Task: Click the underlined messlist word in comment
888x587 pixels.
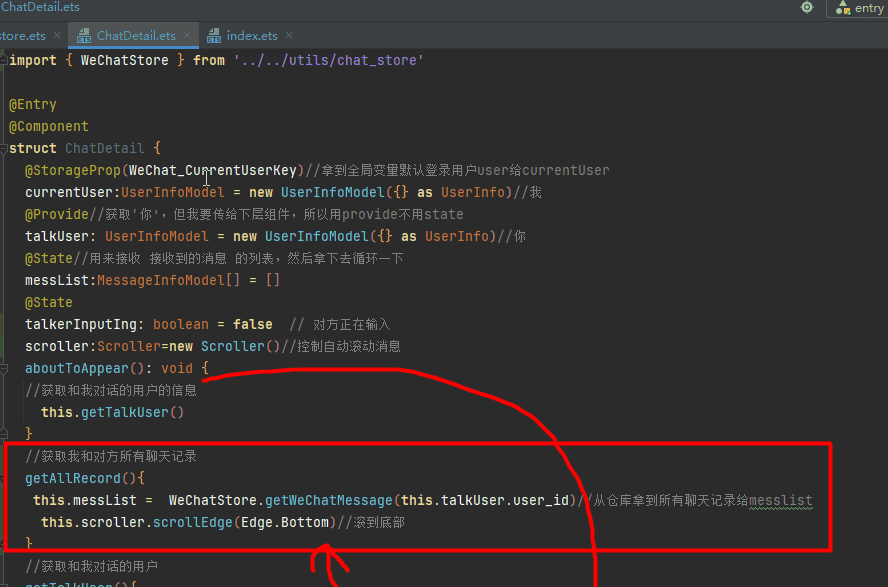Action: pos(780,500)
